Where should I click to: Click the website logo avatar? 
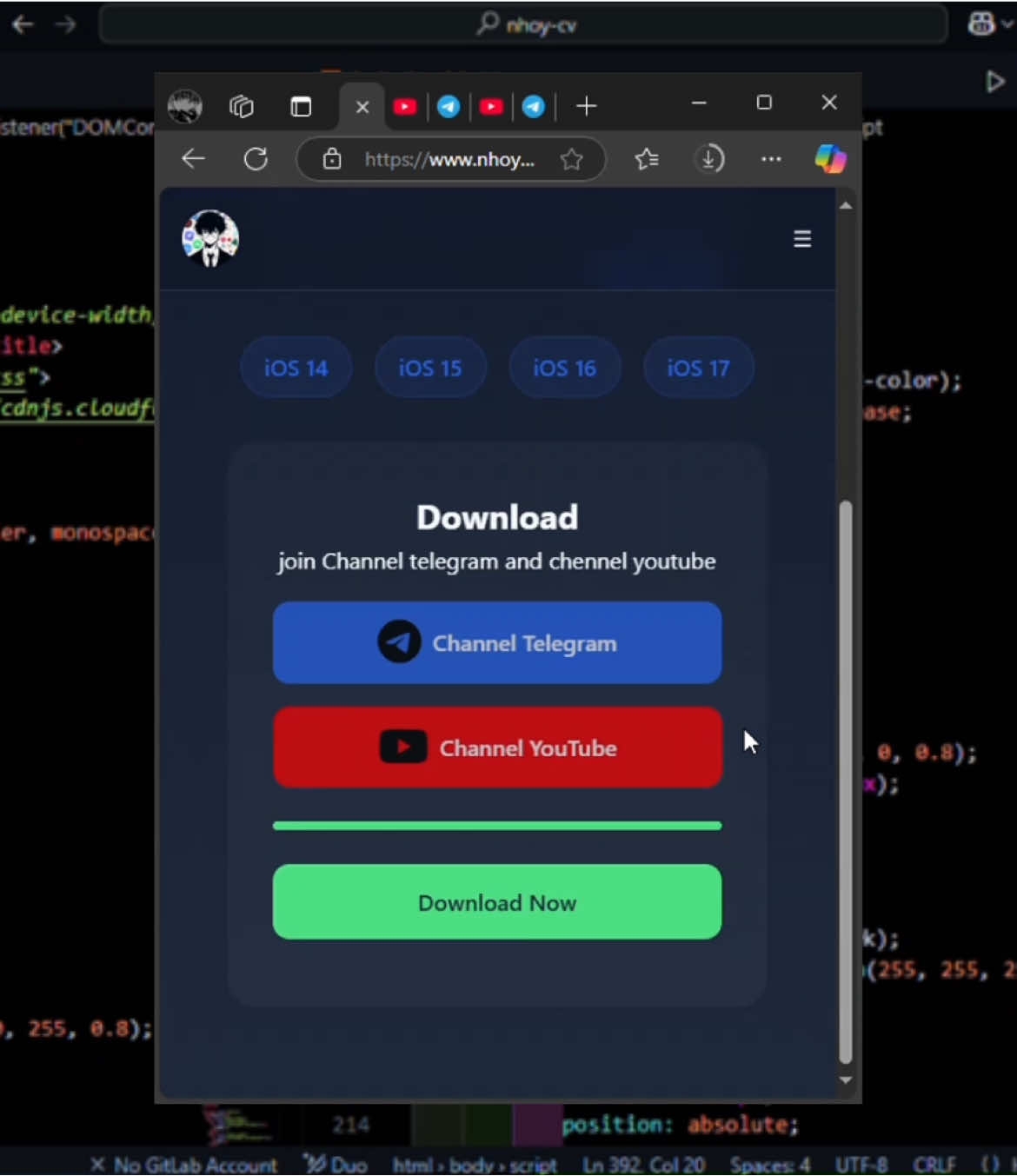point(210,238)
